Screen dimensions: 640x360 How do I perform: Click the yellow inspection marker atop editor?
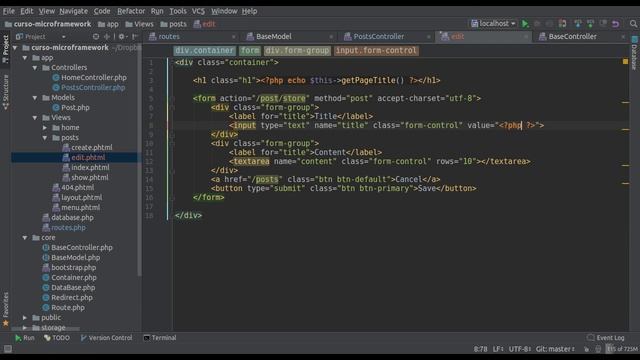[x=625, y=62]
